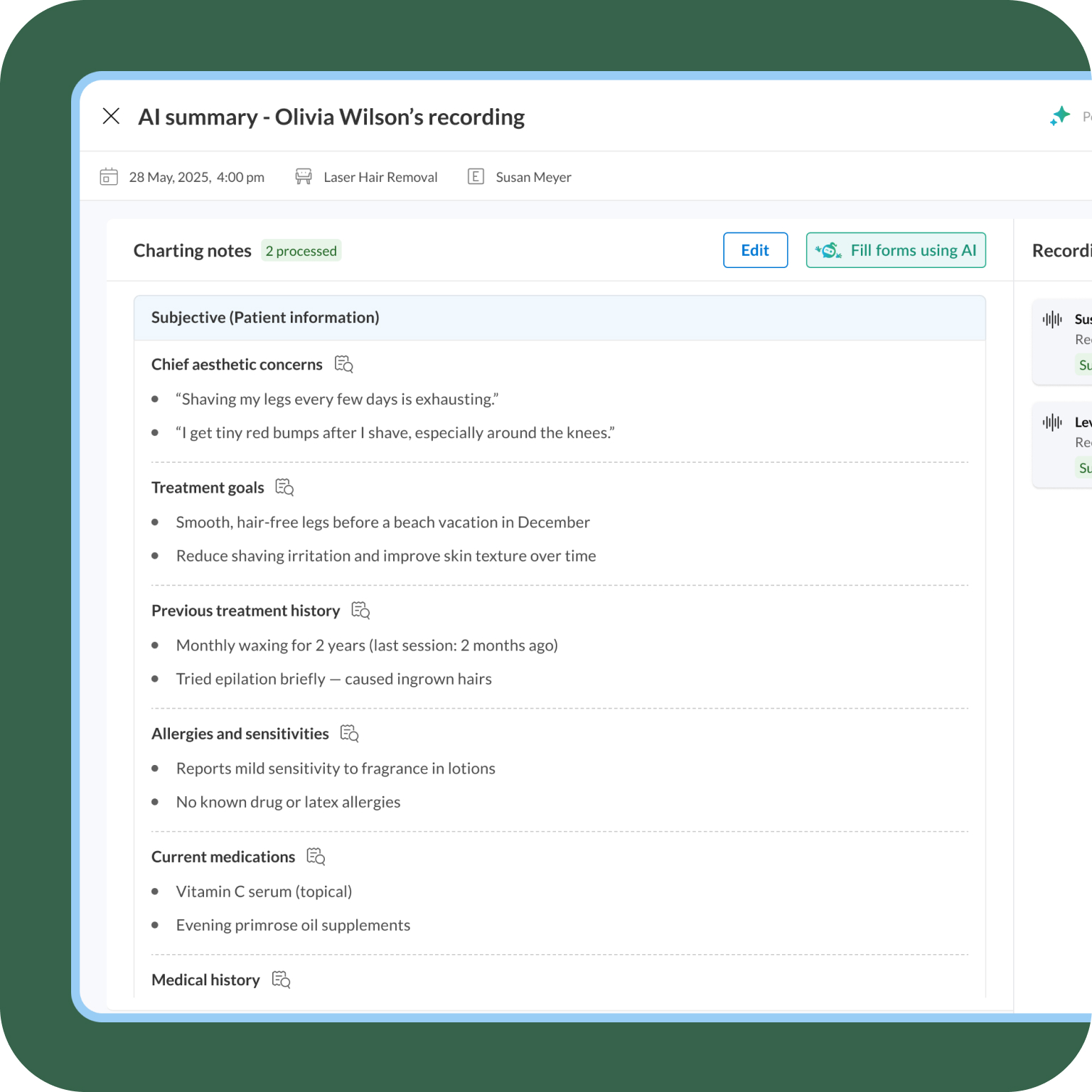Close the AI summary panel
Screen dimensions: 1092x1092
111,116
